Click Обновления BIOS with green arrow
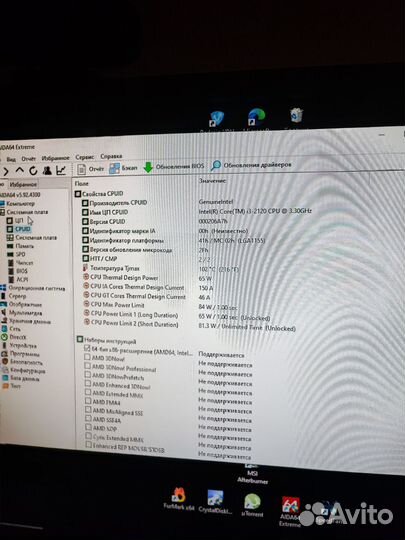The image size is (405, 540). (x=174, y=167)
